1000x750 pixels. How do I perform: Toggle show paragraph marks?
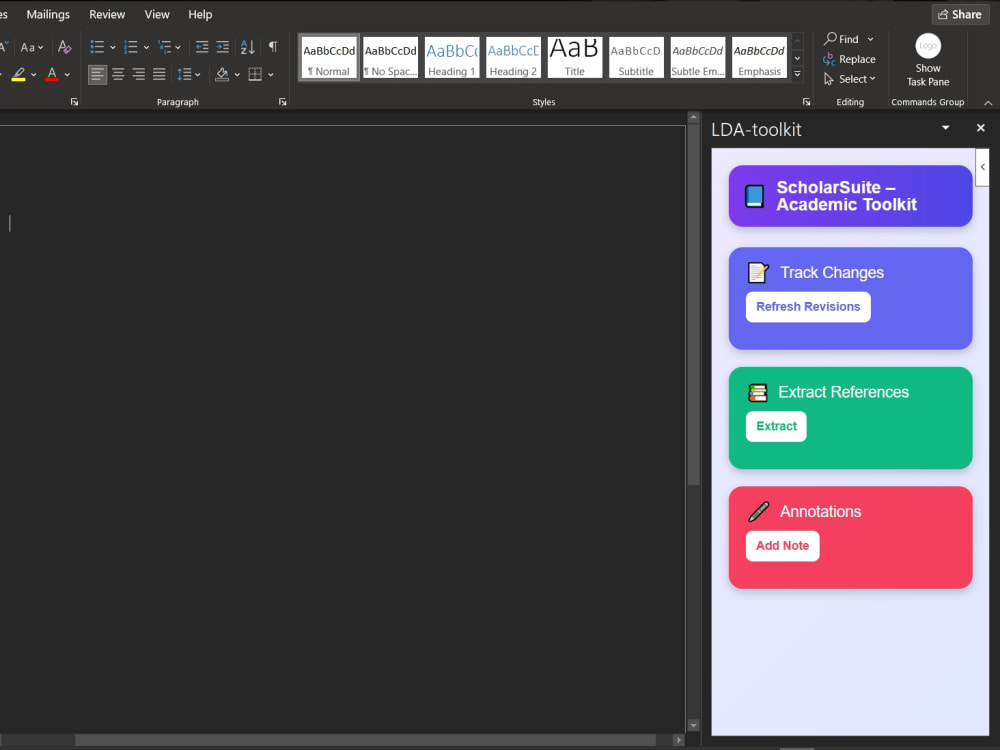click(x=273, y=47)
